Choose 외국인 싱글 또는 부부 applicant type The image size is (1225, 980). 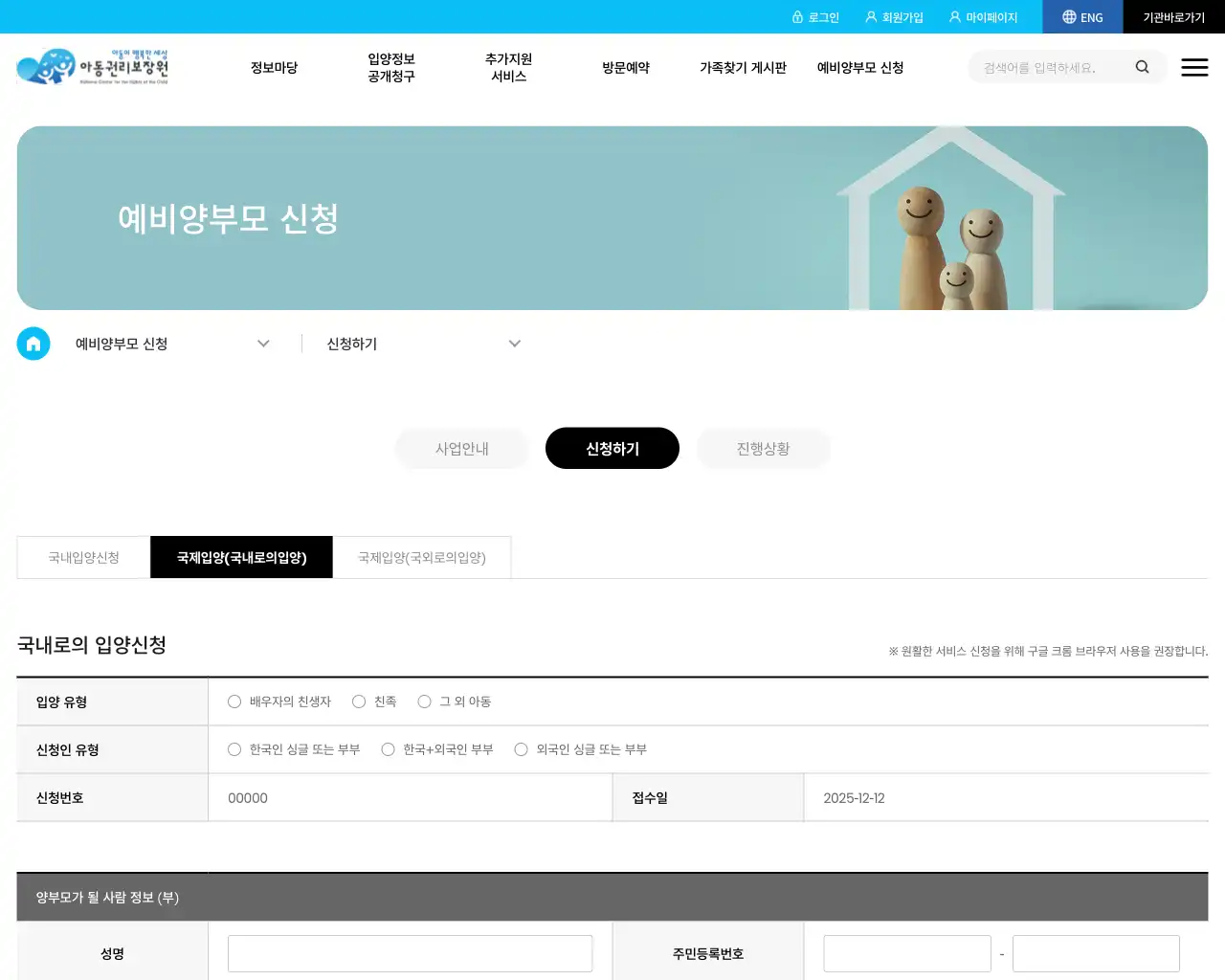point(521,749)
